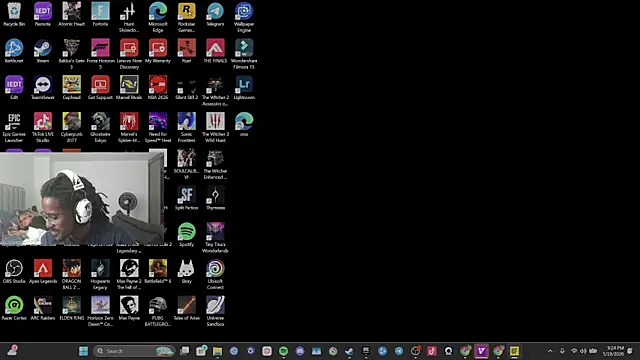This screenshot has height=360, width=640.
Task: Launch the Silent Hill 2 shortcut
Action: [x=187, y=88]
